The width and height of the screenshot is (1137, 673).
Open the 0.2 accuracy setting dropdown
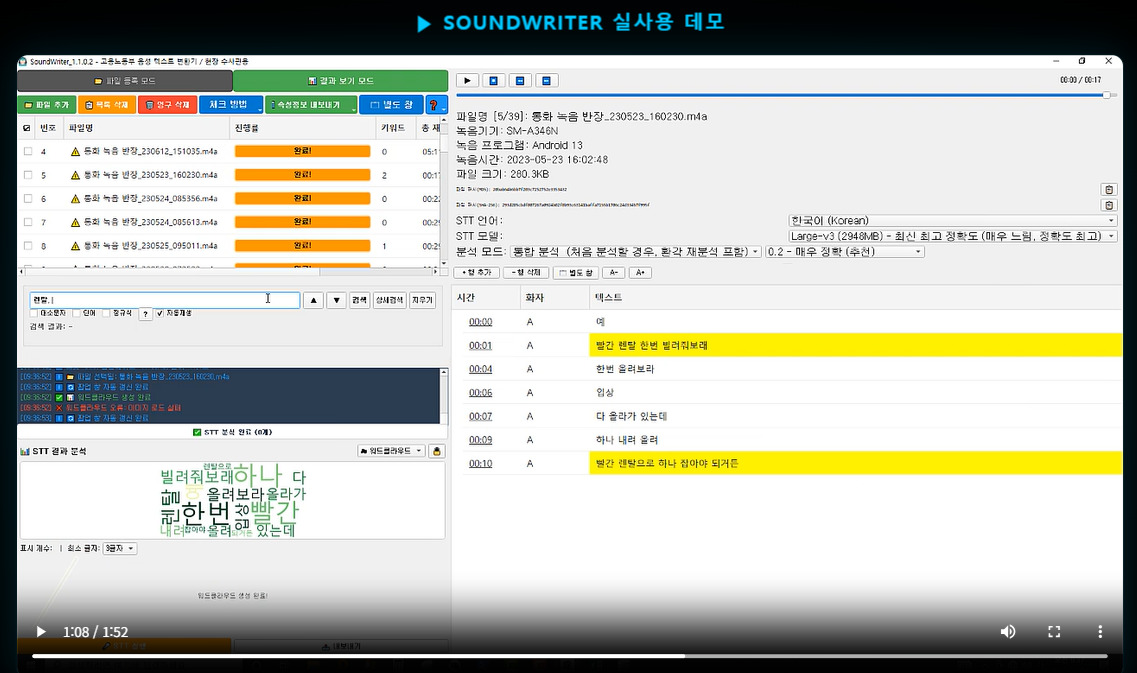tap(845, 252)
